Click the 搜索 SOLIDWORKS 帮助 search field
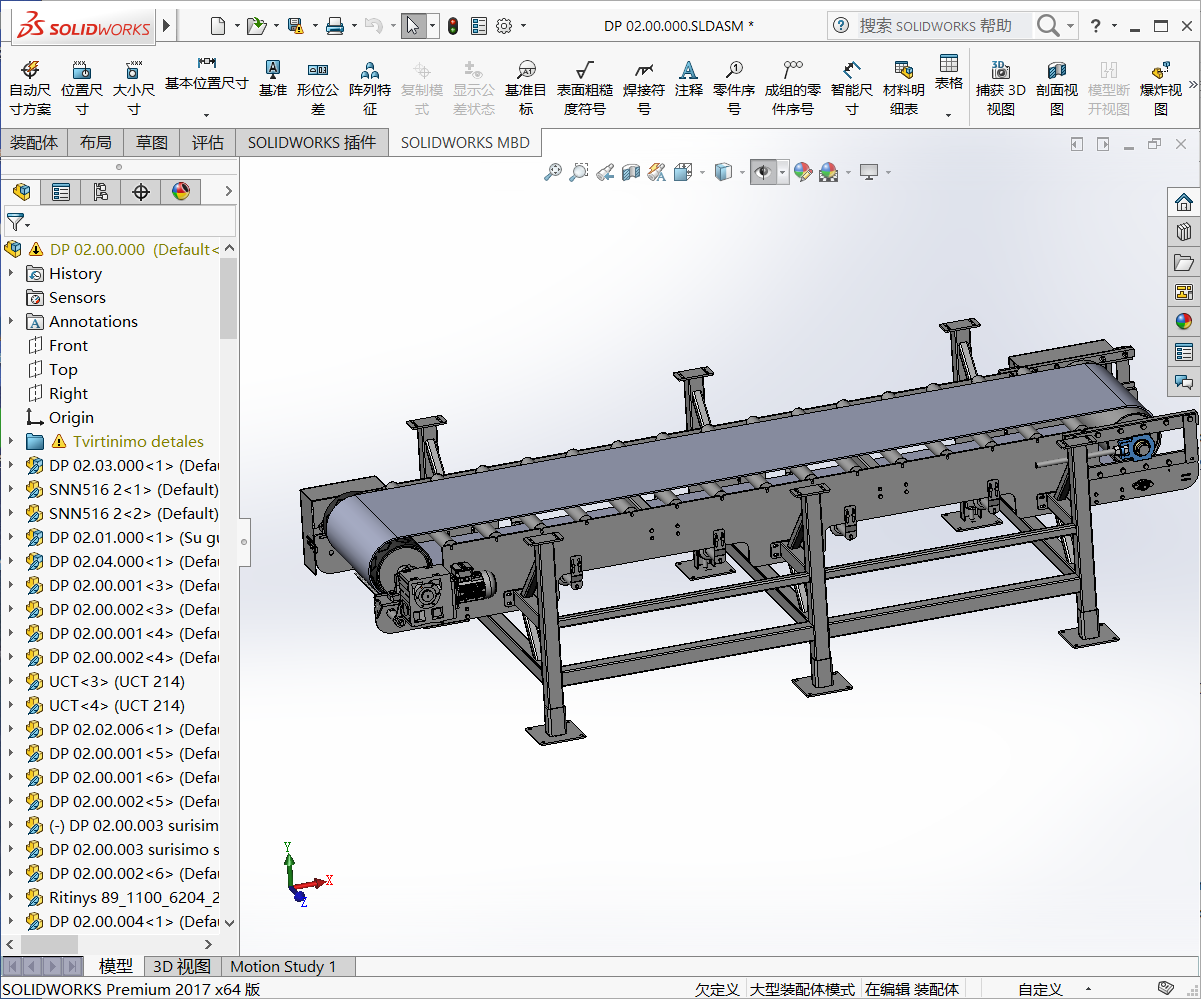Image resolution: width=1201 pixels, height=999 pixels. tap(935, 26)
